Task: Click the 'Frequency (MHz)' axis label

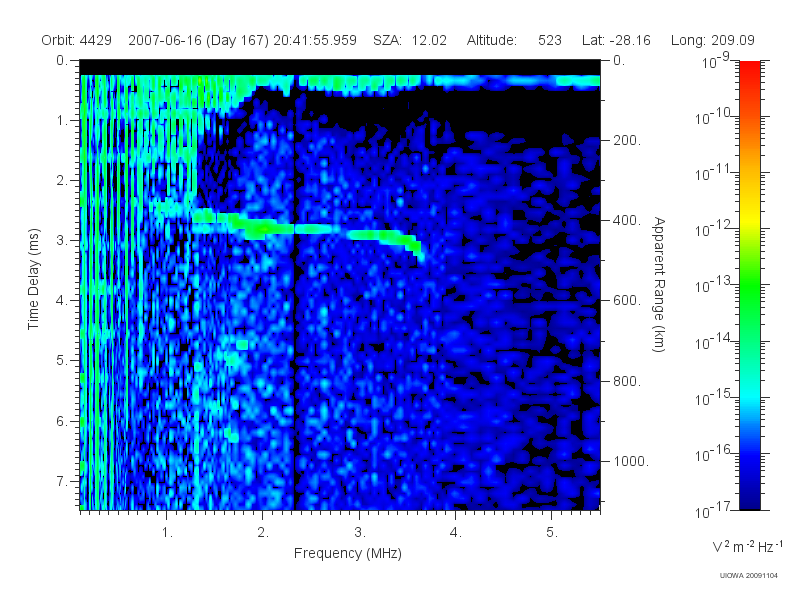Action: pos(347,553)
